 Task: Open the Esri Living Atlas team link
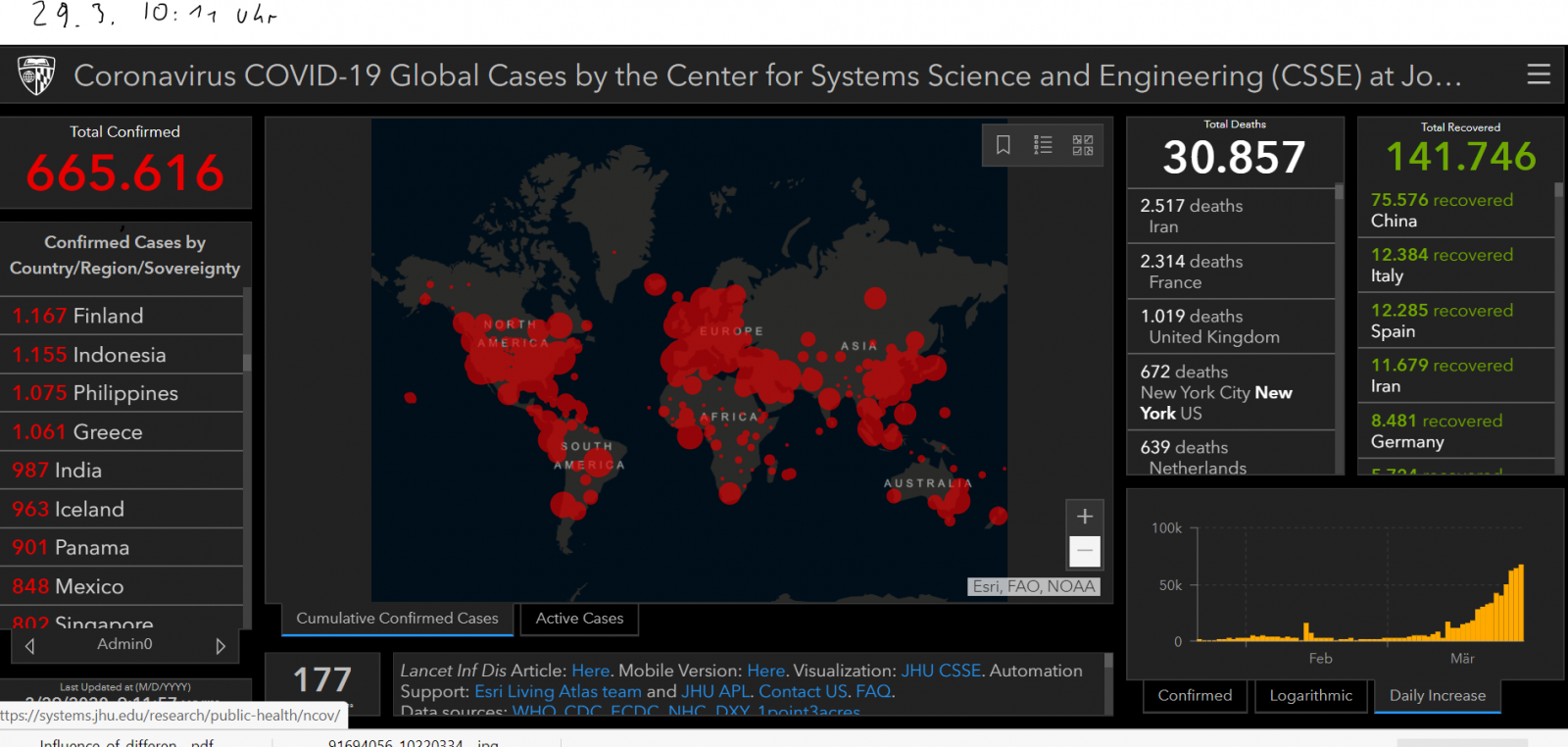(x=558, y=691)
